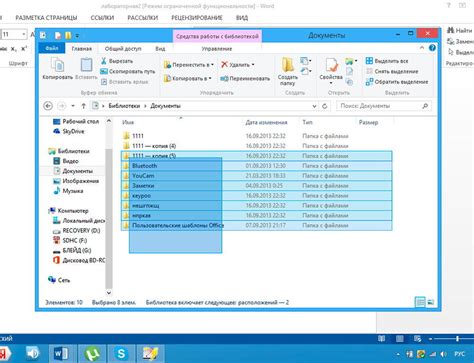
Task: Click the Delete (Удалить) red X icon
Action: coord(224,64)
